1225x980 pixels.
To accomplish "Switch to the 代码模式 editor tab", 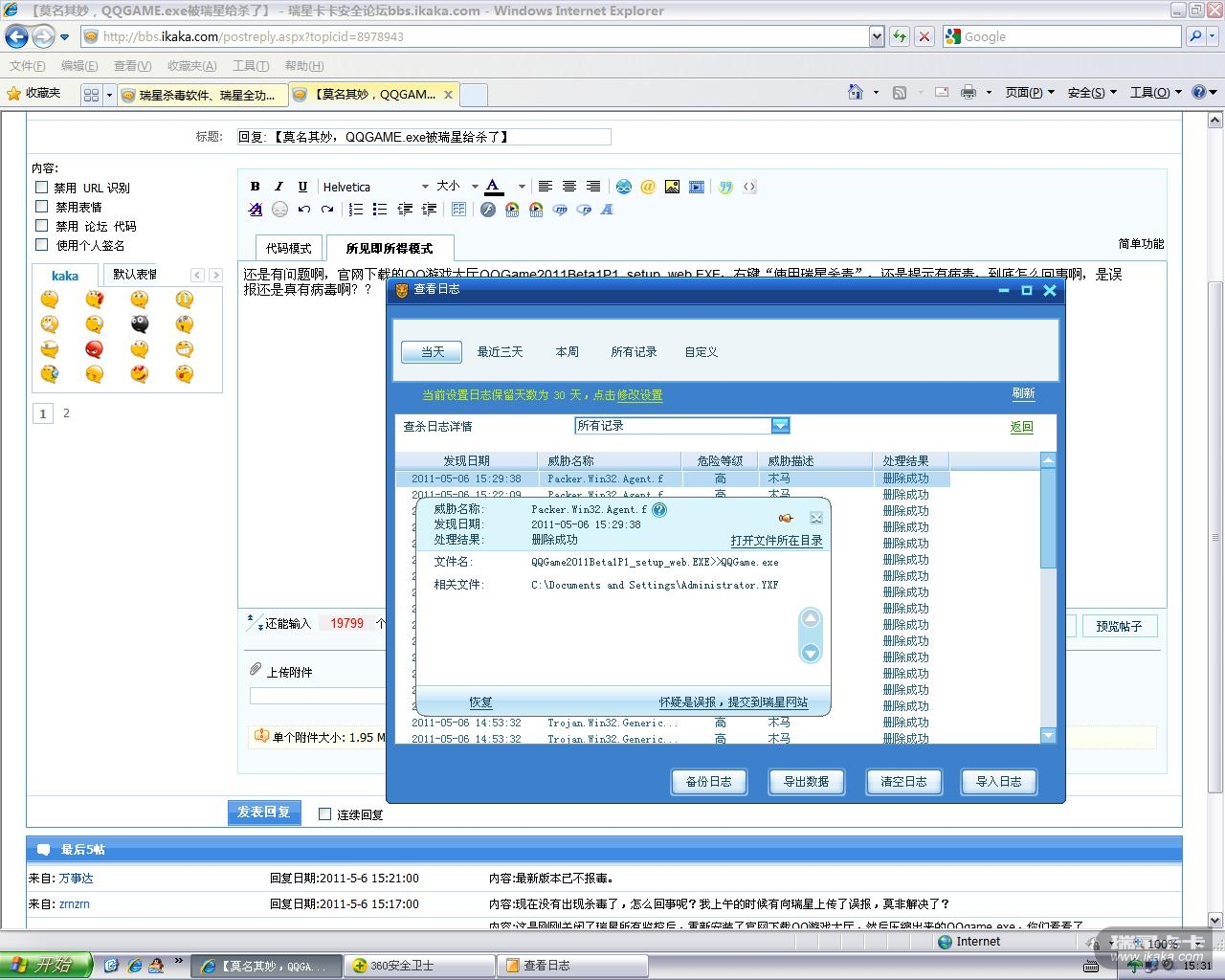I will pyautogui.click(x=289, y=248).
